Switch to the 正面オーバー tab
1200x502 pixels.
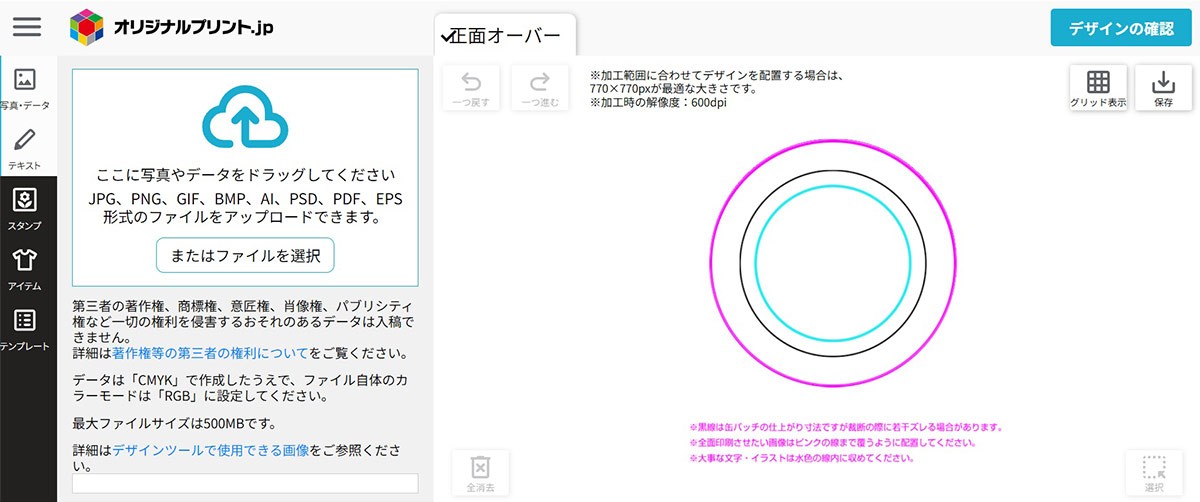pos(505,37)
